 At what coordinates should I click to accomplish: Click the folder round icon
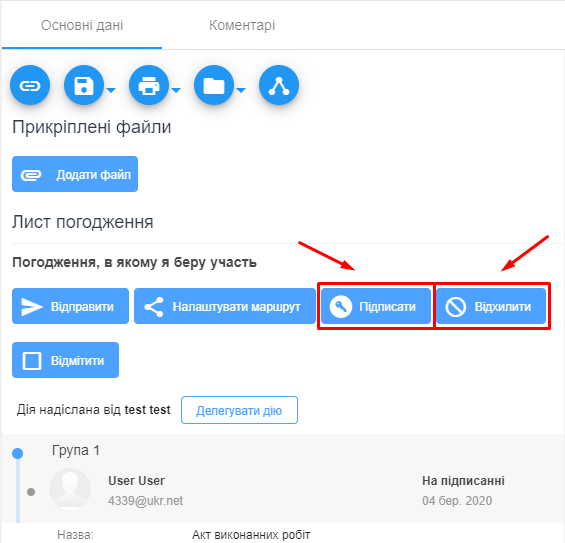214,85
